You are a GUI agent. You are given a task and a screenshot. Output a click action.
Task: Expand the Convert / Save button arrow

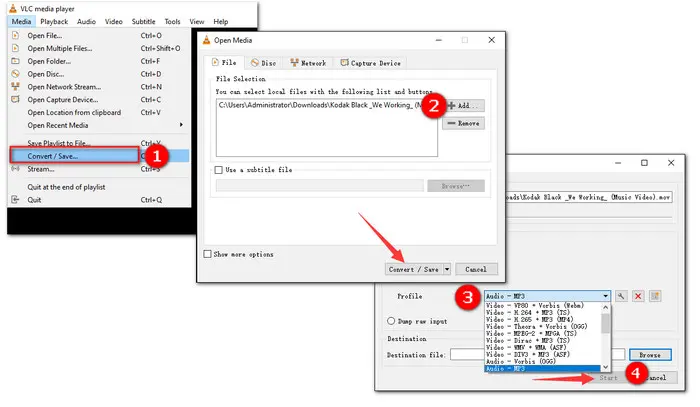447,269
